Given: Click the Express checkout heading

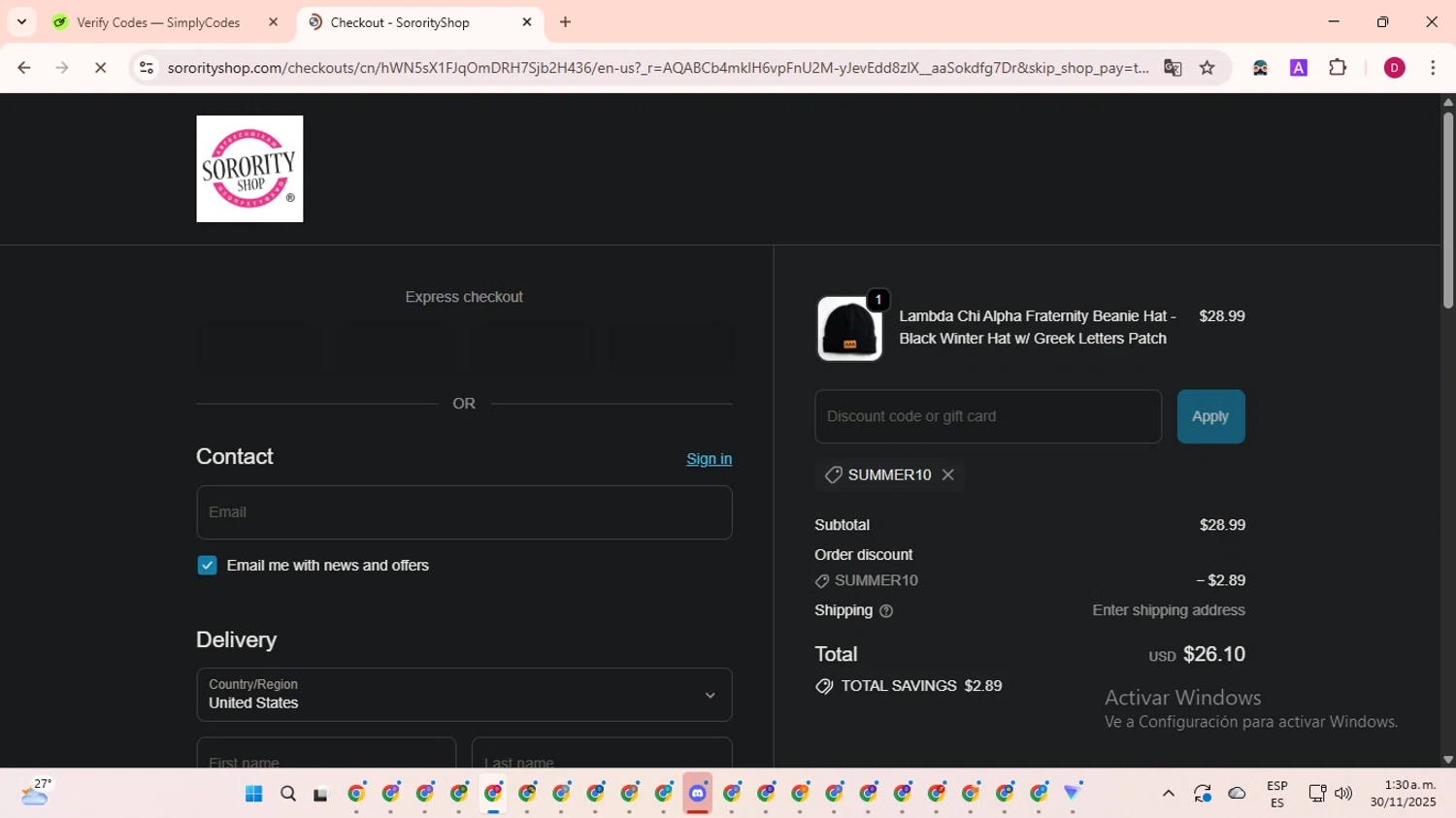Looking at the screenshot, I should 464,297.
